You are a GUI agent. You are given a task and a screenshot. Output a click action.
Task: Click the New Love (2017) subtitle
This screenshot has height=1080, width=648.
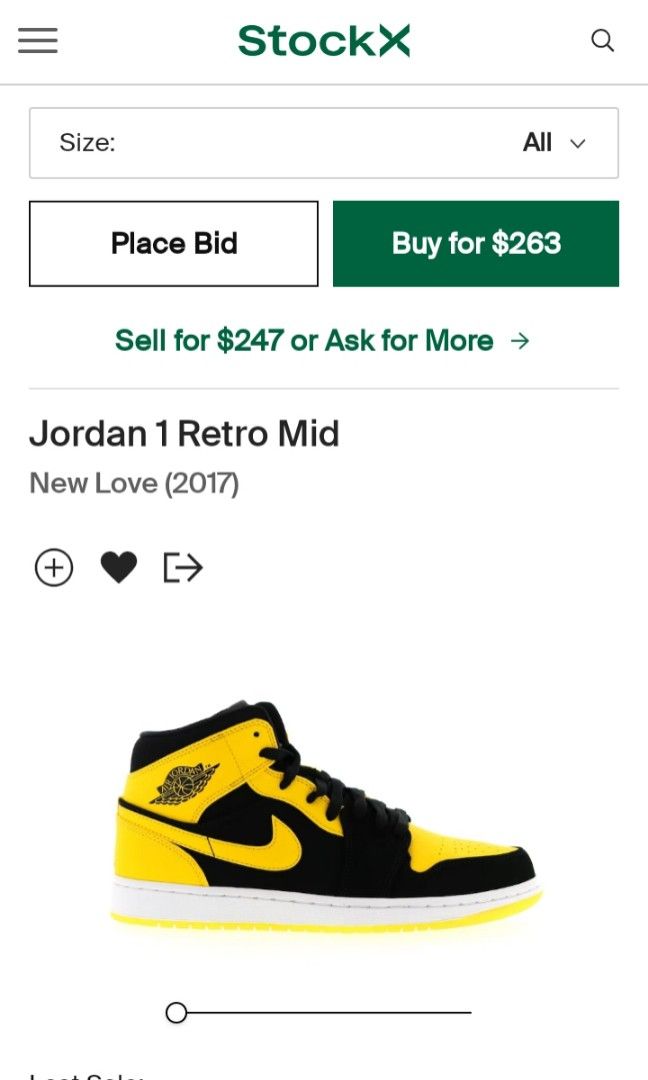tap(134, 483)
